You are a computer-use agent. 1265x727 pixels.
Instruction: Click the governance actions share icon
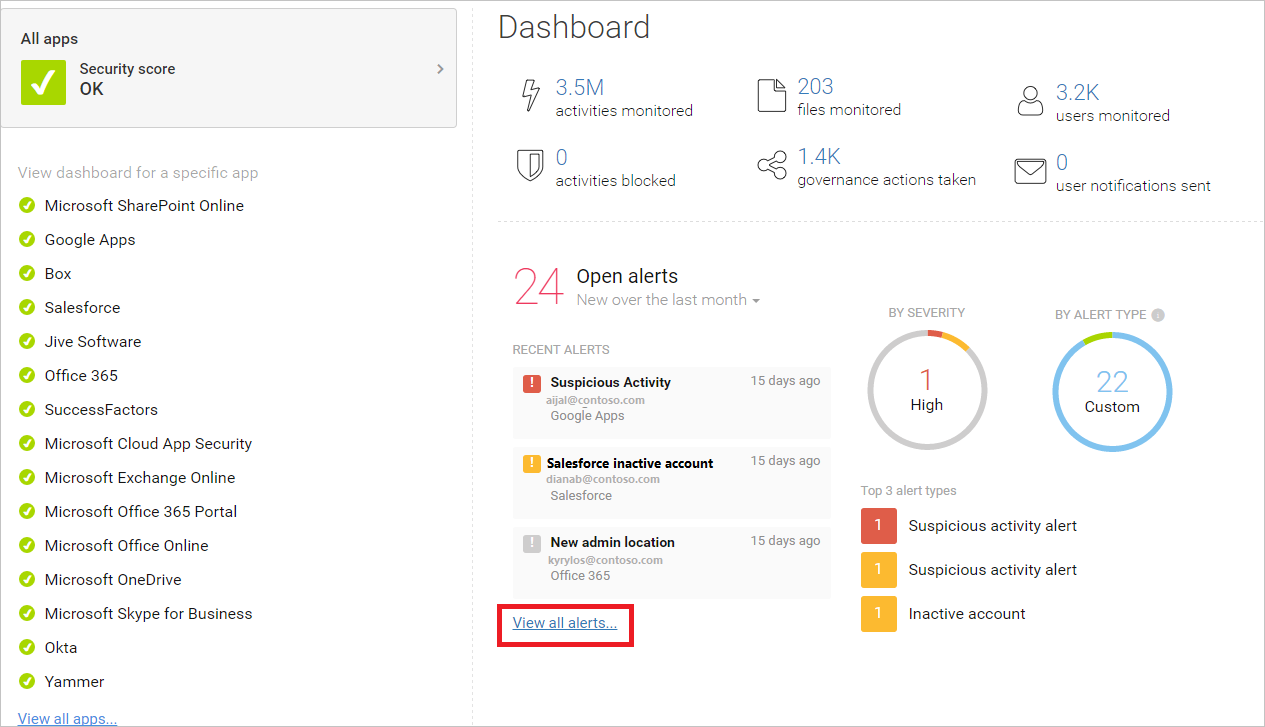(772, 166)
